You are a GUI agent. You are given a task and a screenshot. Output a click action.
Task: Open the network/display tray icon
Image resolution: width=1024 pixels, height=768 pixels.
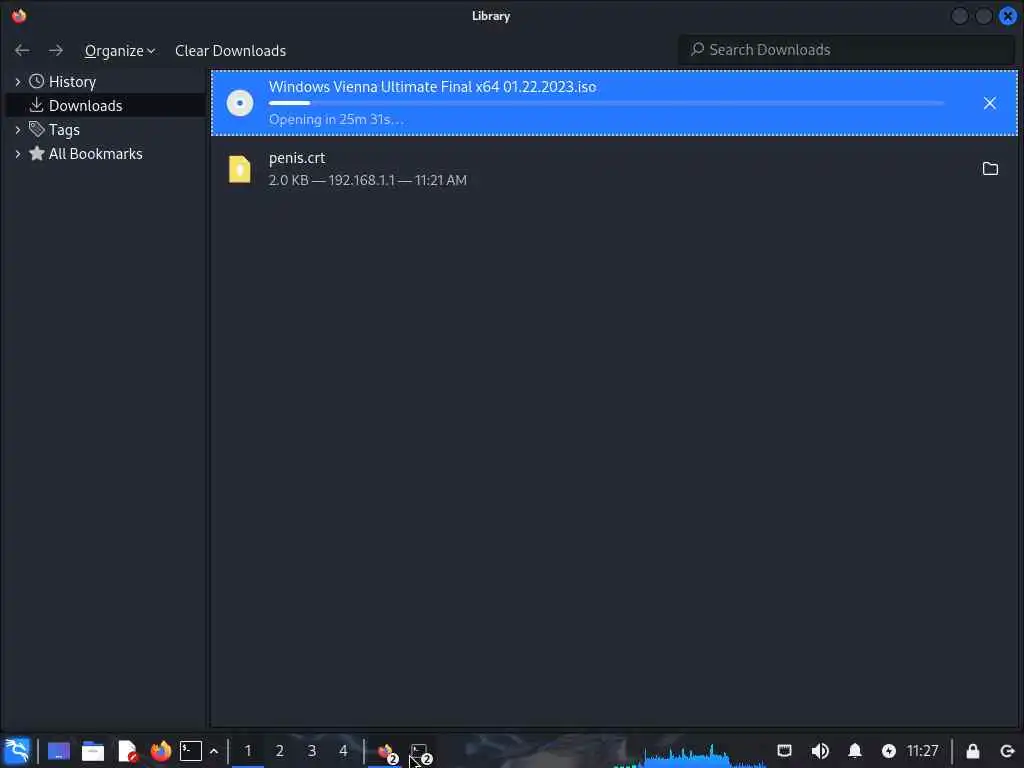click(784, 751)
